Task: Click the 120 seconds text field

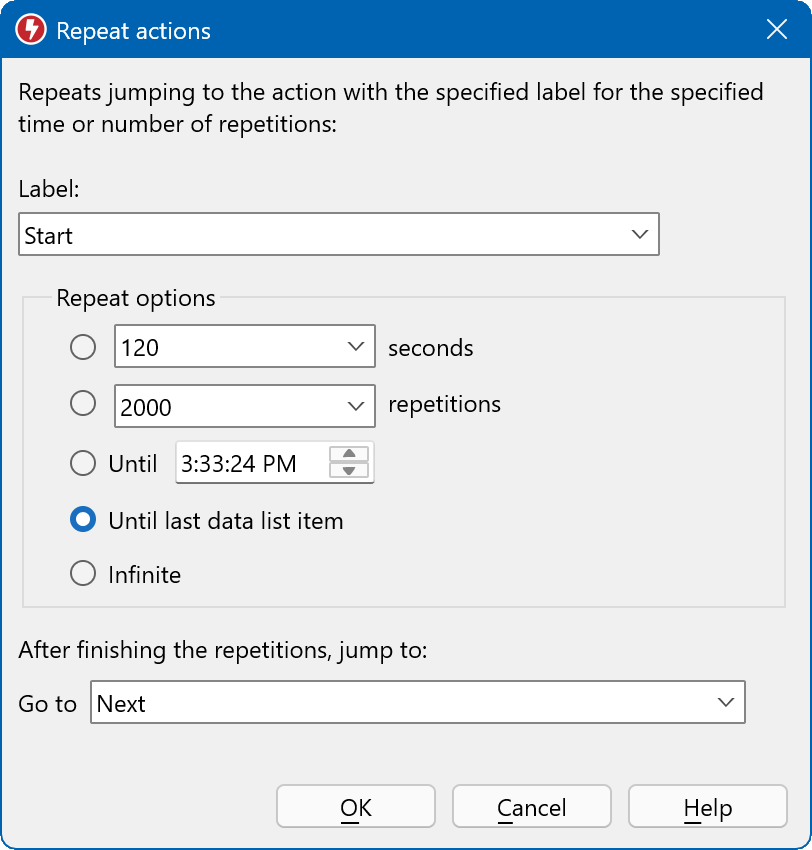Action: [225, 347]
